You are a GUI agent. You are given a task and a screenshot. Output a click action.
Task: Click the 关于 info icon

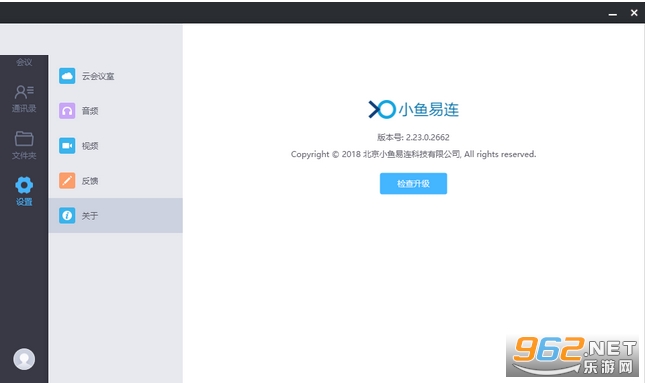67,216
